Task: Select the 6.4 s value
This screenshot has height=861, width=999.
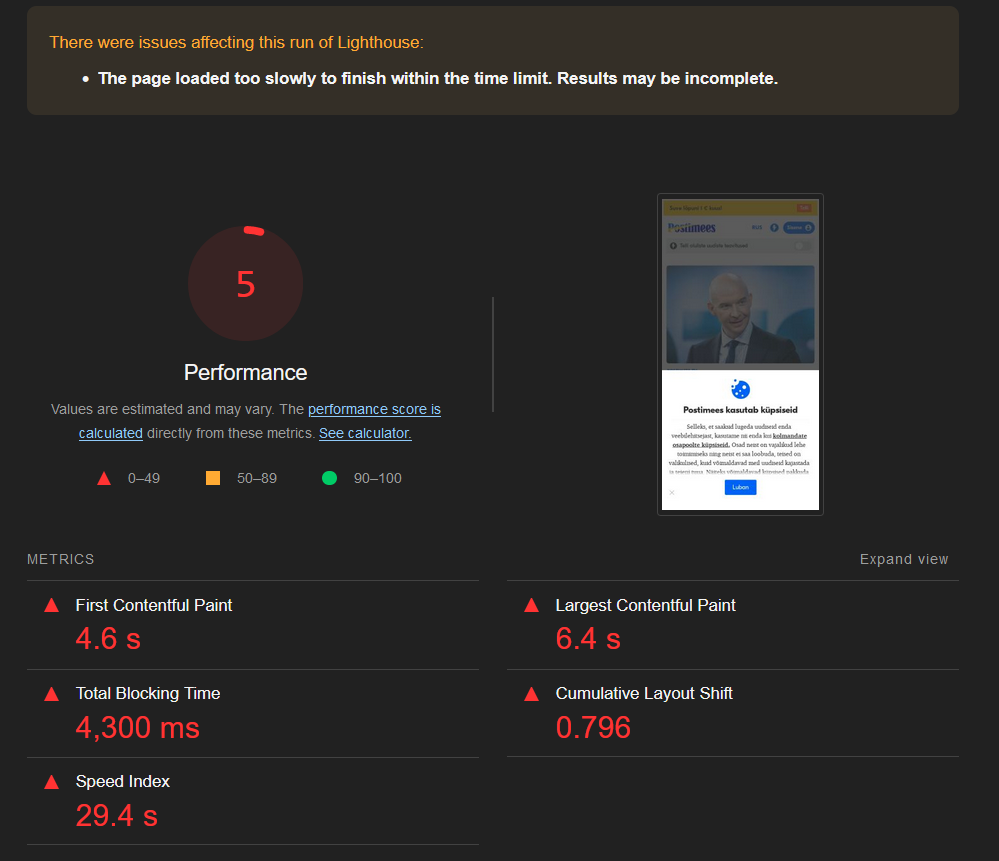Action: pos(588,639)
